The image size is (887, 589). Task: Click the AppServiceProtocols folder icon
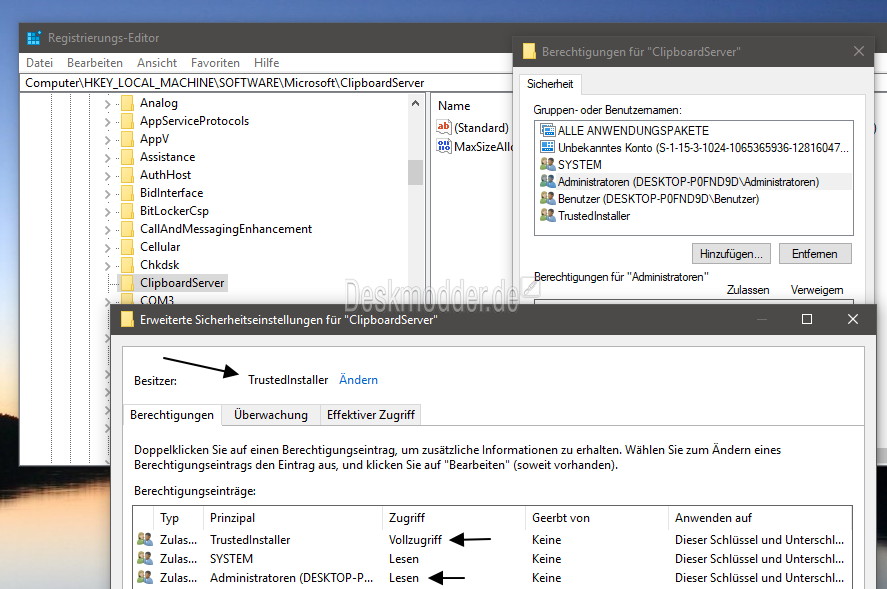128,121
